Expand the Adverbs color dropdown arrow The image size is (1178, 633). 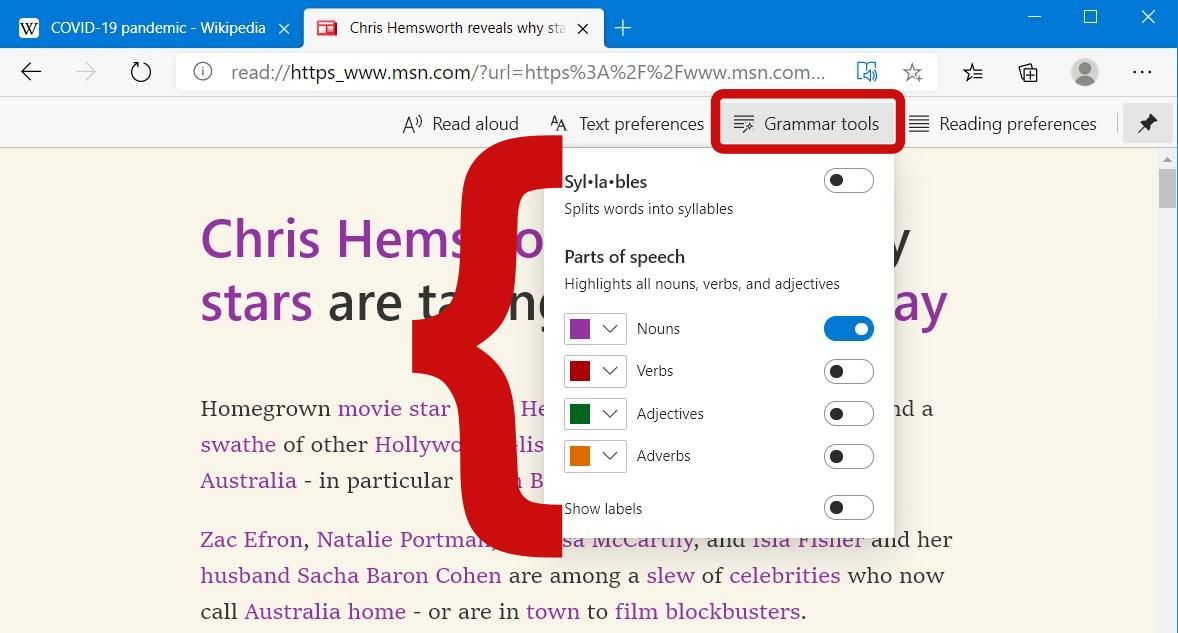coord(610,456)
